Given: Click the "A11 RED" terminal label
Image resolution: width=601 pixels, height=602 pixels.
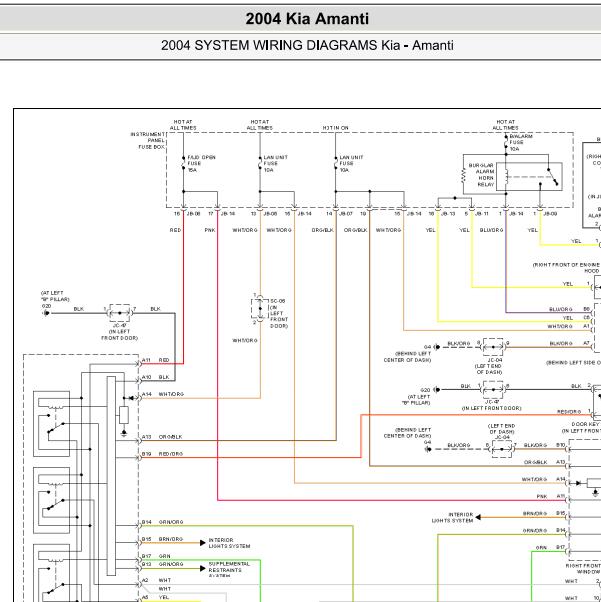Looking at the screenshot, I should [x=155, y=360].
